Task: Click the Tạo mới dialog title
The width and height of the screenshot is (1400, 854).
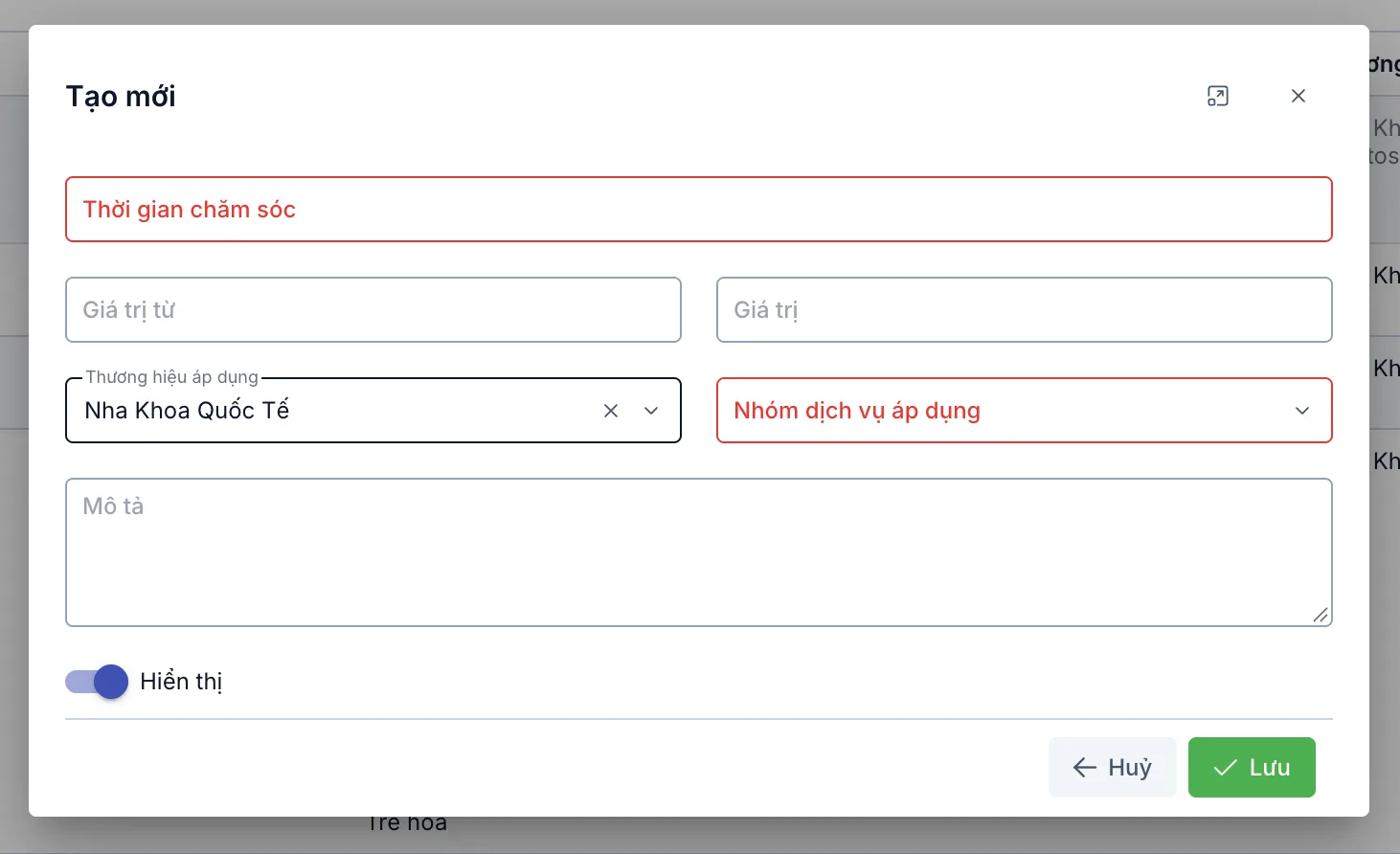Action: point(121,97)
